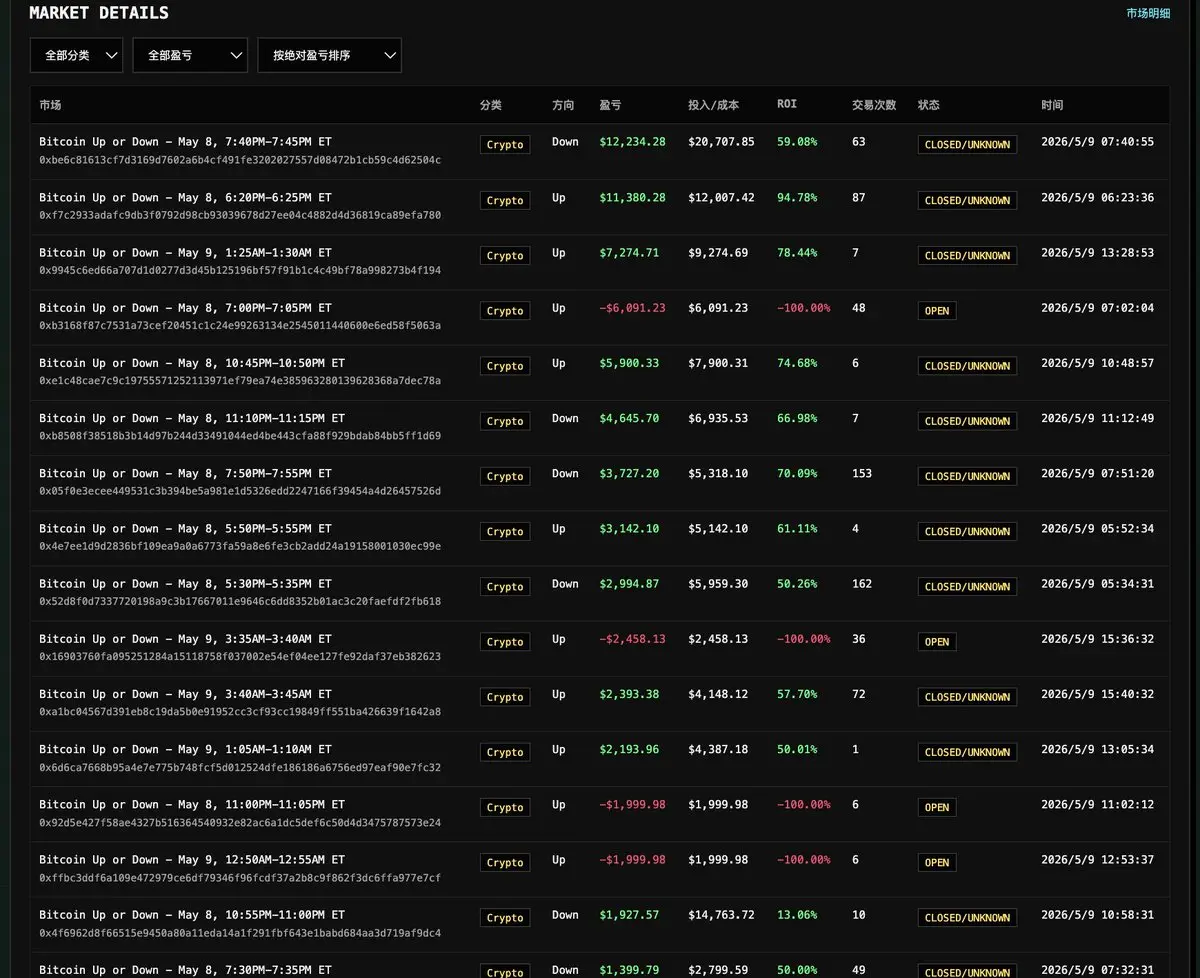Viewport: 1200px width, 978px height.
Task: Click OPEN status at 2026/5/9 11:02:12
Action: click(x=937, y=807)
